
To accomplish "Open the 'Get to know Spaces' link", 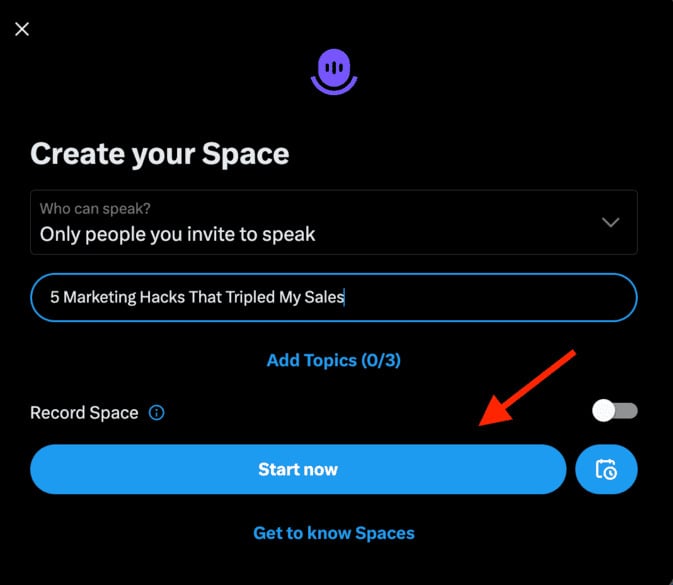I will pyautogui.click(x=334, y=533).
